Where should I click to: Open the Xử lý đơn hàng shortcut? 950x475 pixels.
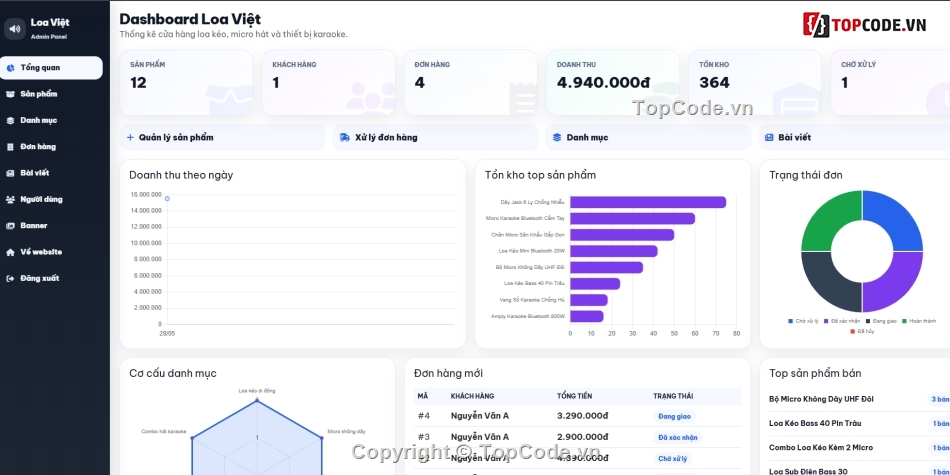435,138
